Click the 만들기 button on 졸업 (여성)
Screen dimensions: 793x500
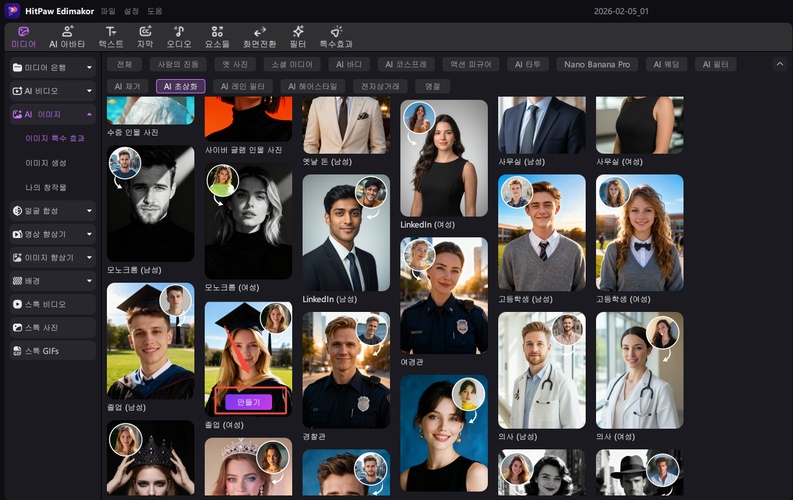tap(249, 401)
